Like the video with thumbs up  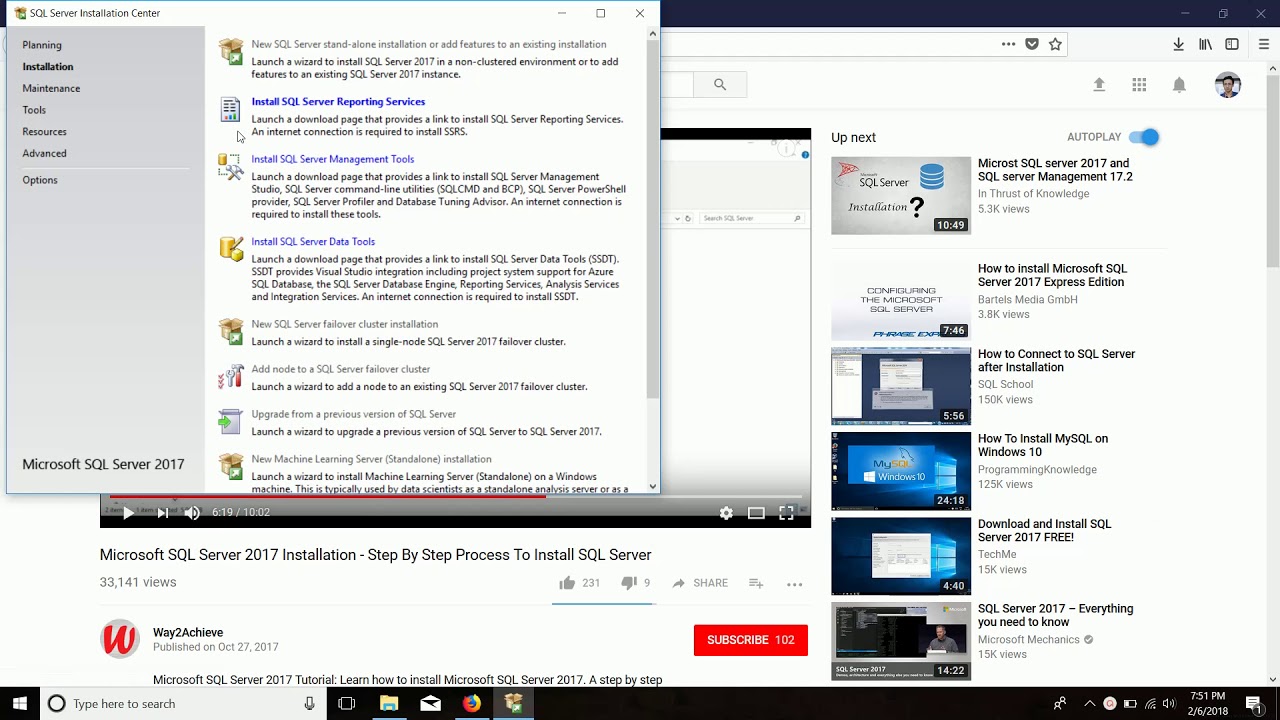click(567, 583)
